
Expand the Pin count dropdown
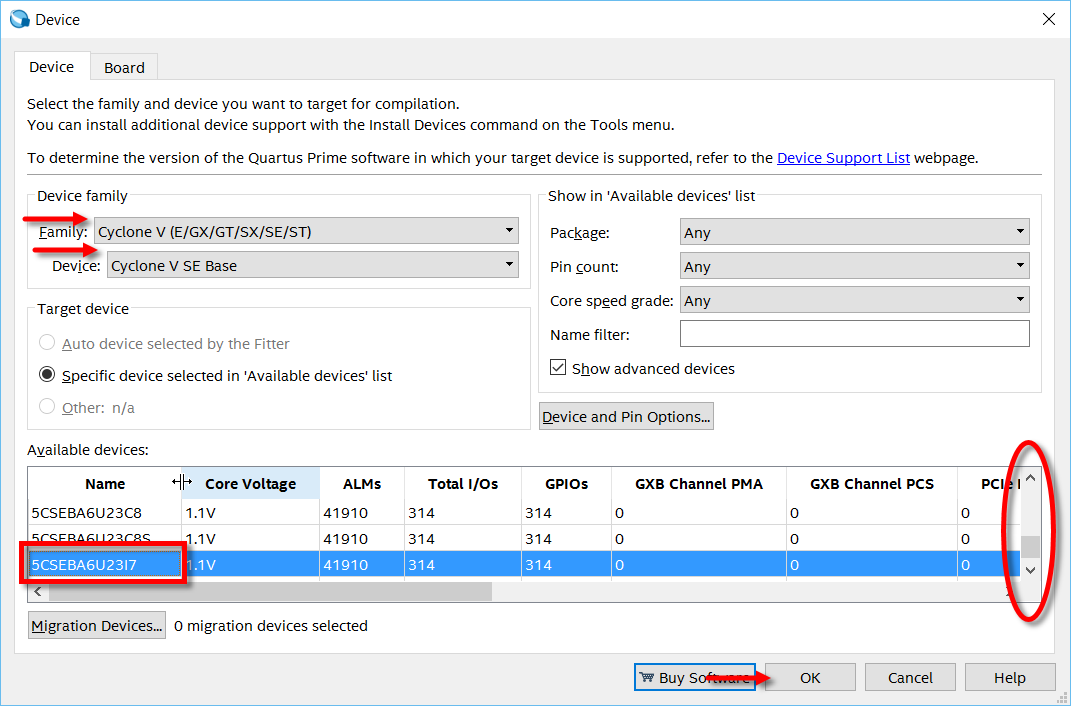(854, 266)
